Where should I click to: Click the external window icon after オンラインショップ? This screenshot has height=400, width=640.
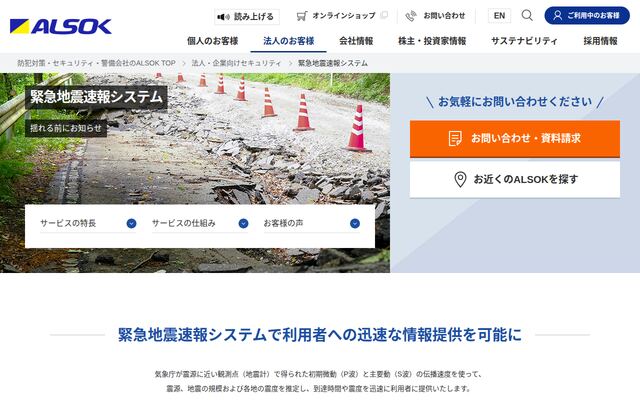384,16
